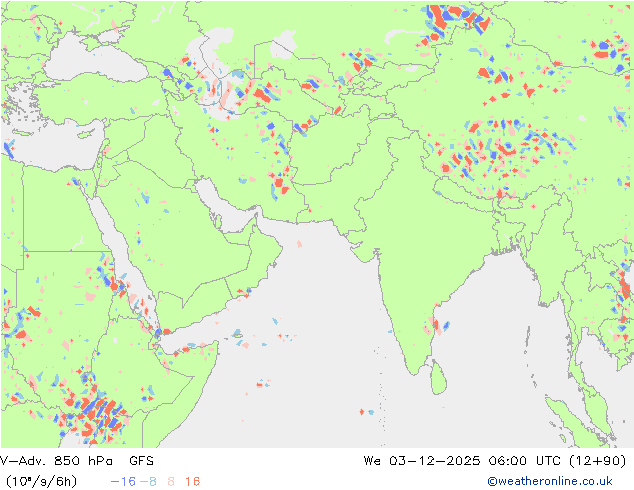Click the '(10⁶/s/6h)' units label
Image resolution: width=634 pixels, height=490 pixels.
click(x=42, y=482)
